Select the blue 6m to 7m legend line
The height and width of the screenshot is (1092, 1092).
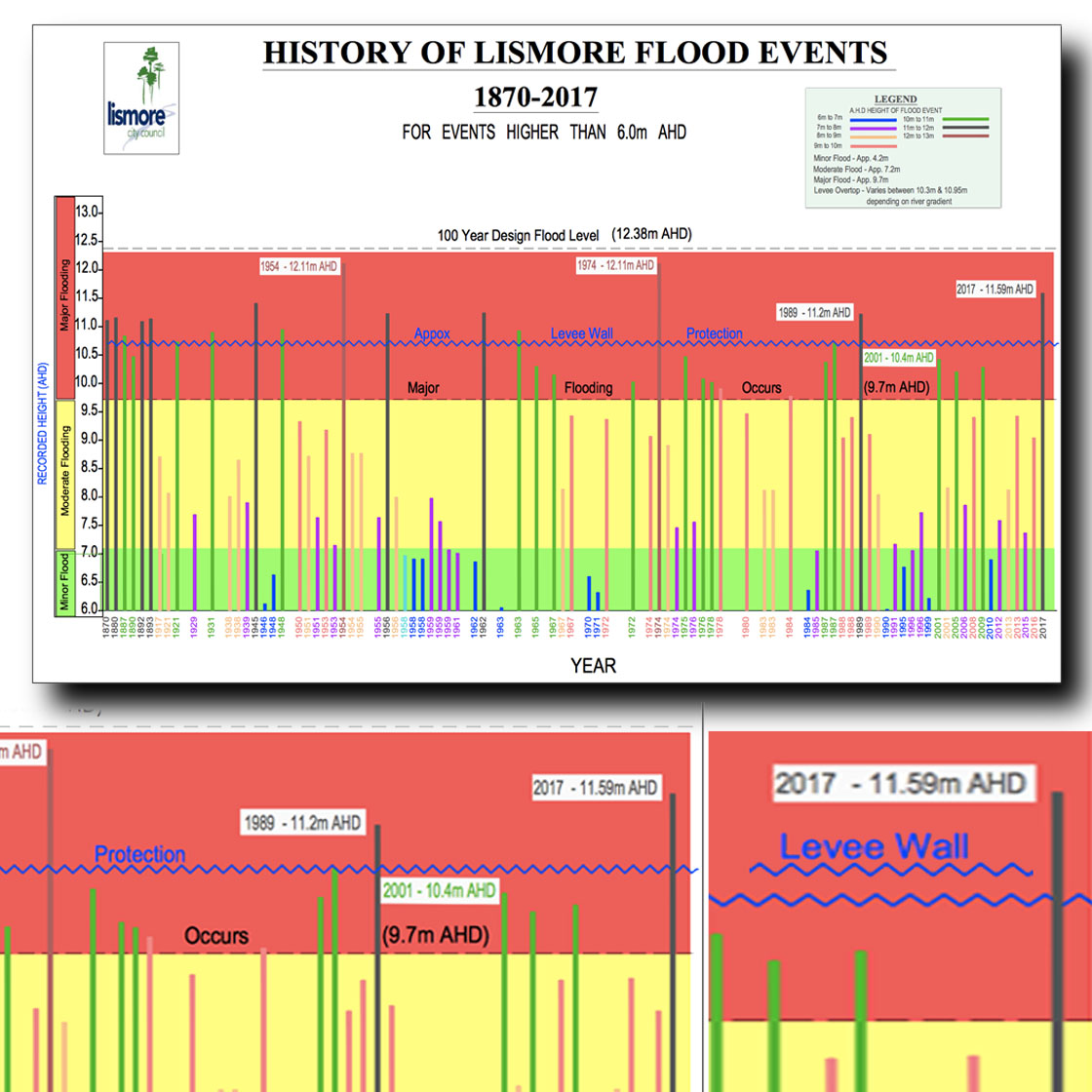pyautogui.click(x=873, y=119)
